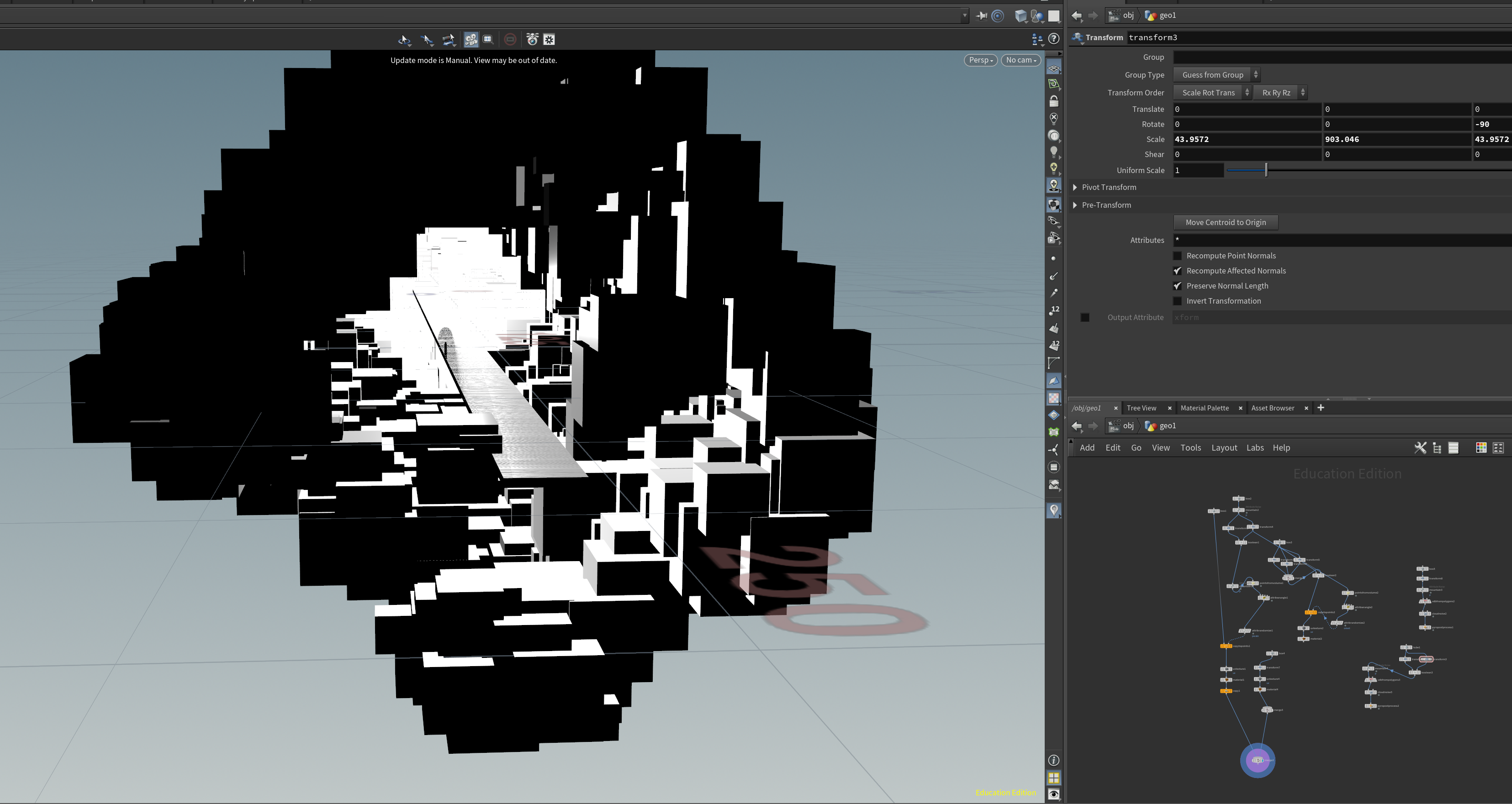Open the Render Region tool

click(488, 39)
